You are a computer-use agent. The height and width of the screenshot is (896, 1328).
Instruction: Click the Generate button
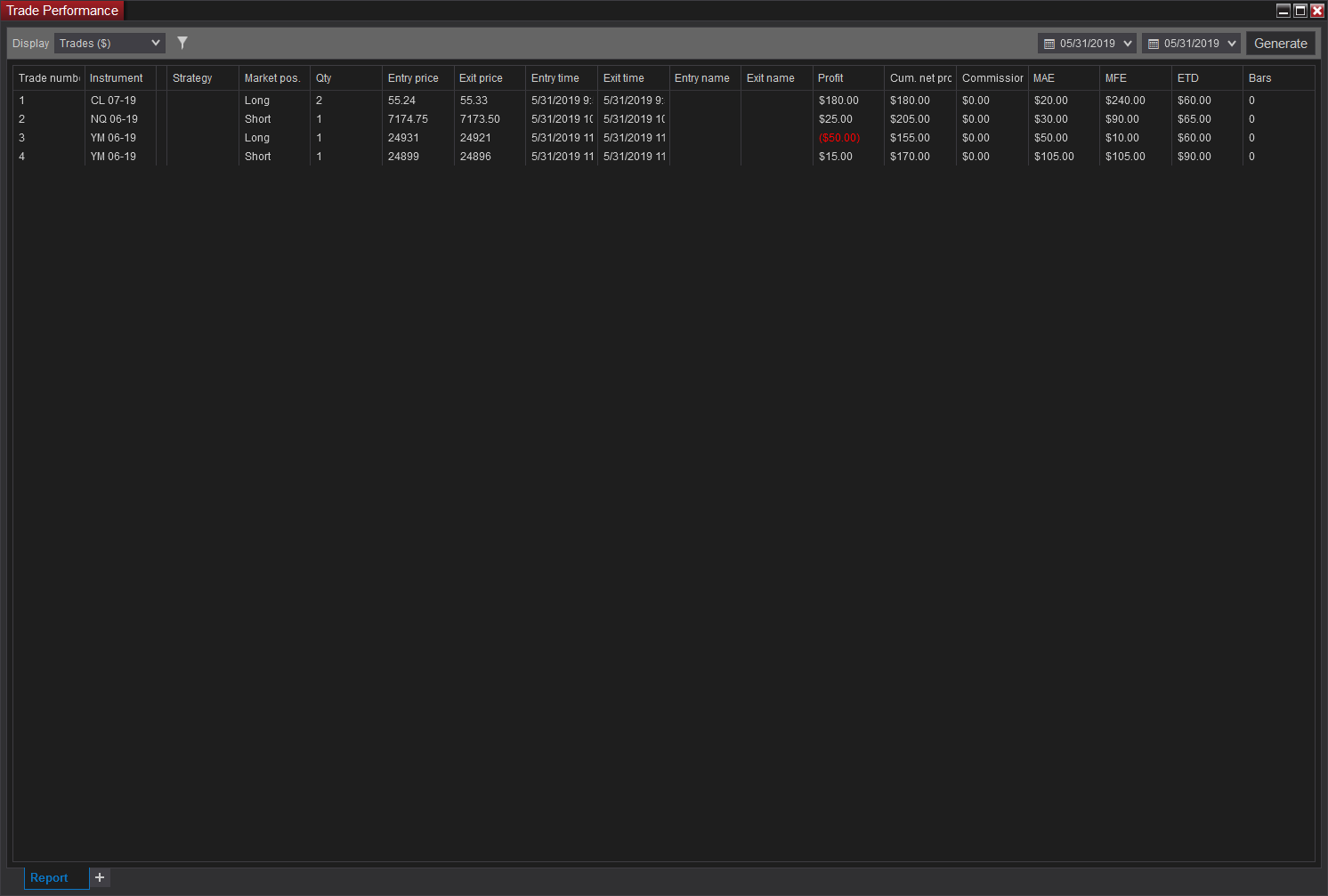(x=1280, y=43)
